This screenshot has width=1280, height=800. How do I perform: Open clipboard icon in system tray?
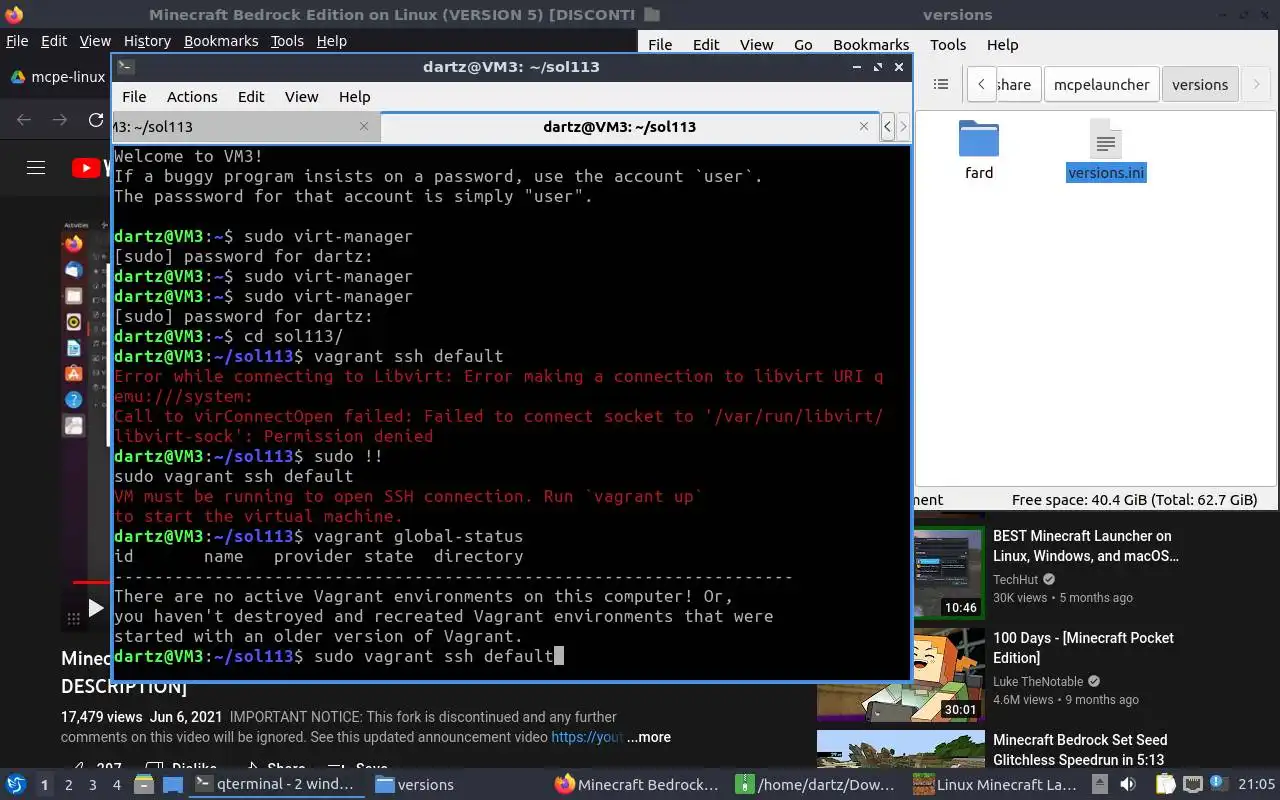1167,784
